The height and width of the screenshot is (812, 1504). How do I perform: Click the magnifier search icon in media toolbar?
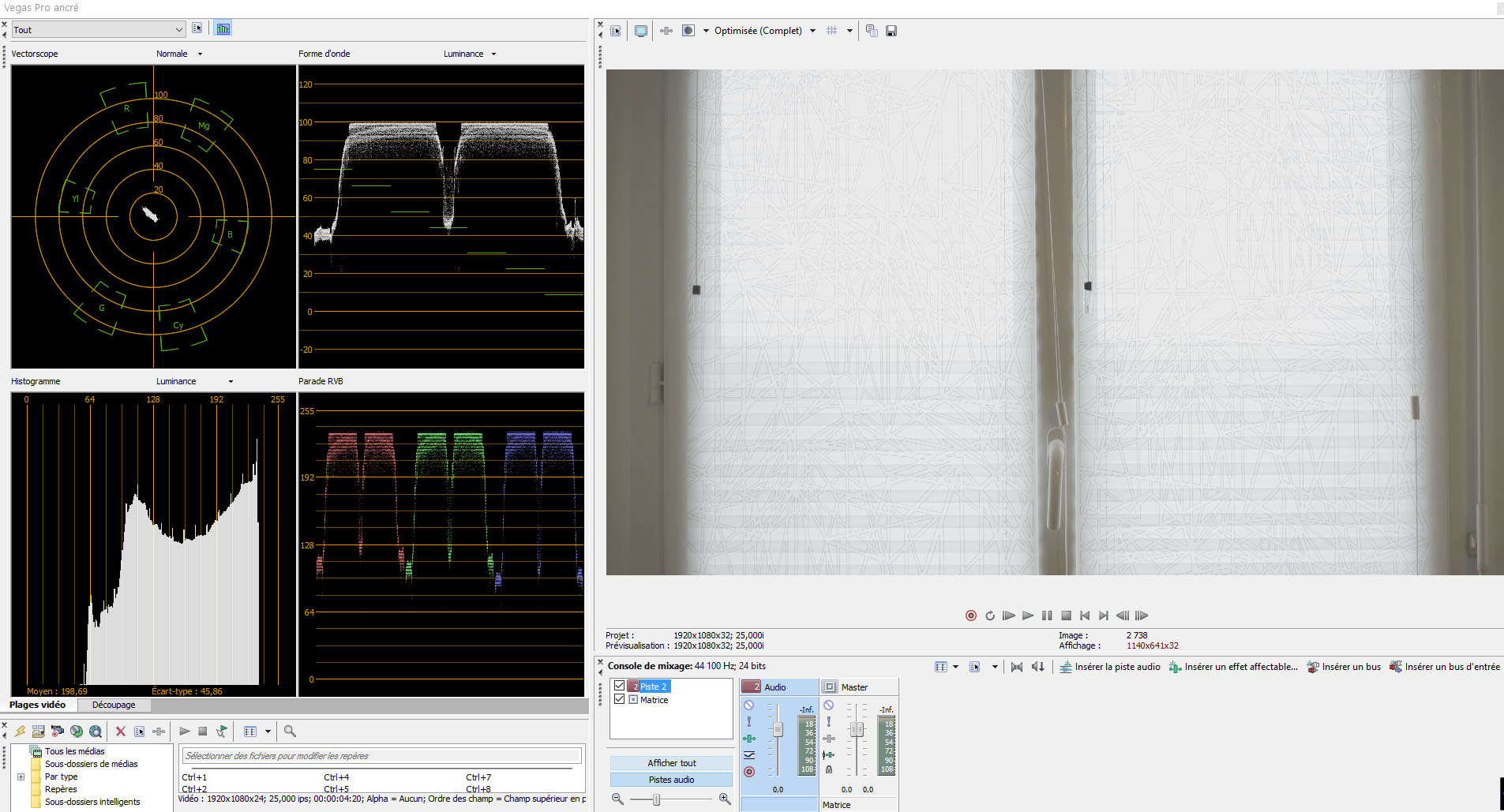click(x=290, y=732)
